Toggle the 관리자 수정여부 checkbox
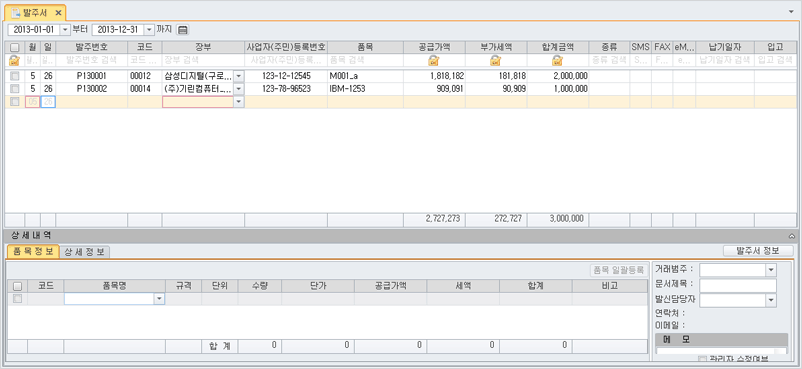The width and height of the screenshot is (802, 369). (702, 359)
